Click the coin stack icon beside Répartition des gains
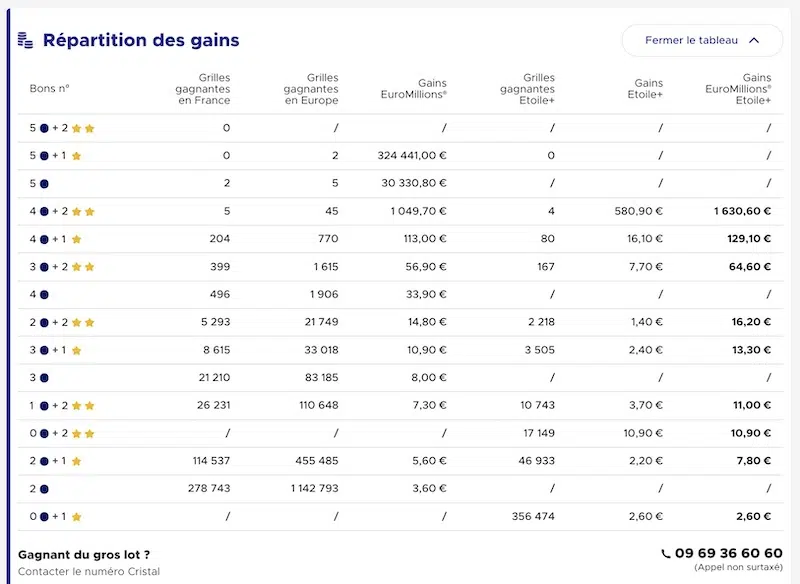Image resolution: width=800 pixels, height=584 pixels. [x=26, y=40]
